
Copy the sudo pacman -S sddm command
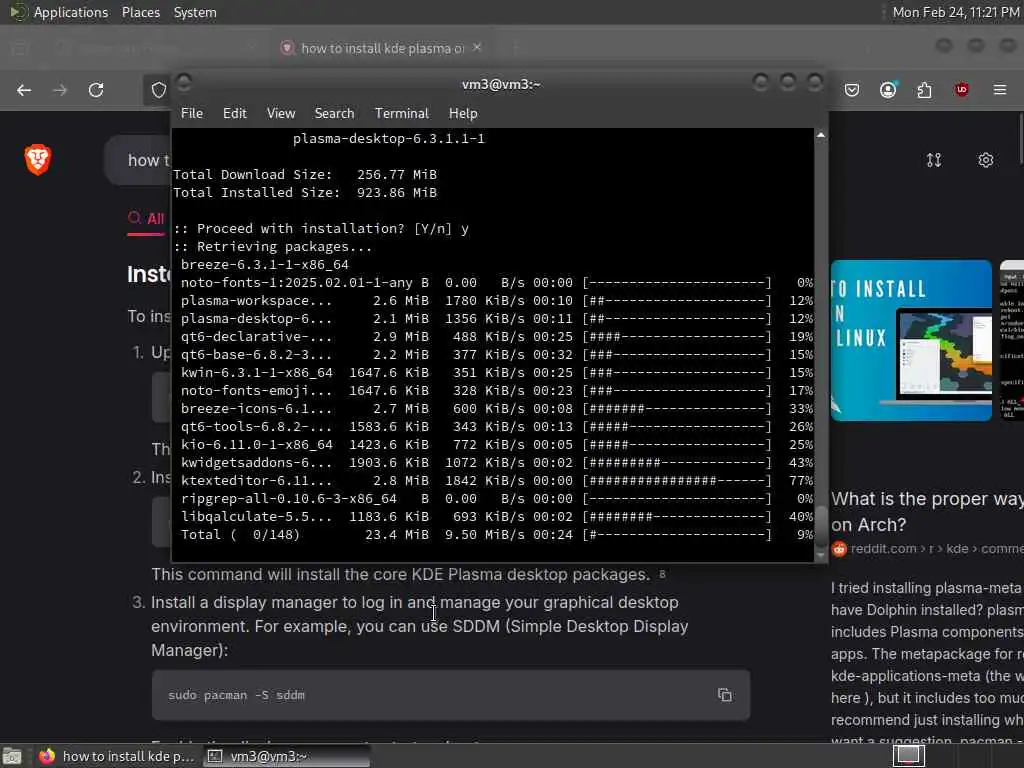724,695
